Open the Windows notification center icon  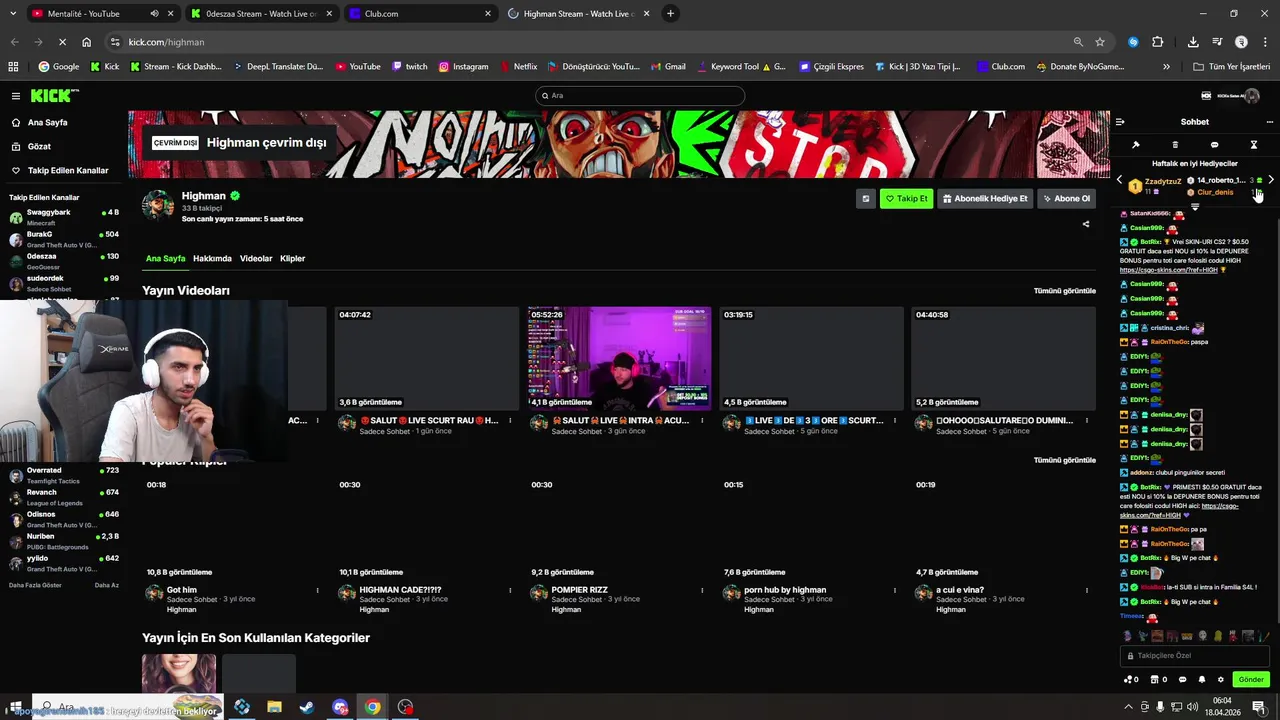point(1259,707)
